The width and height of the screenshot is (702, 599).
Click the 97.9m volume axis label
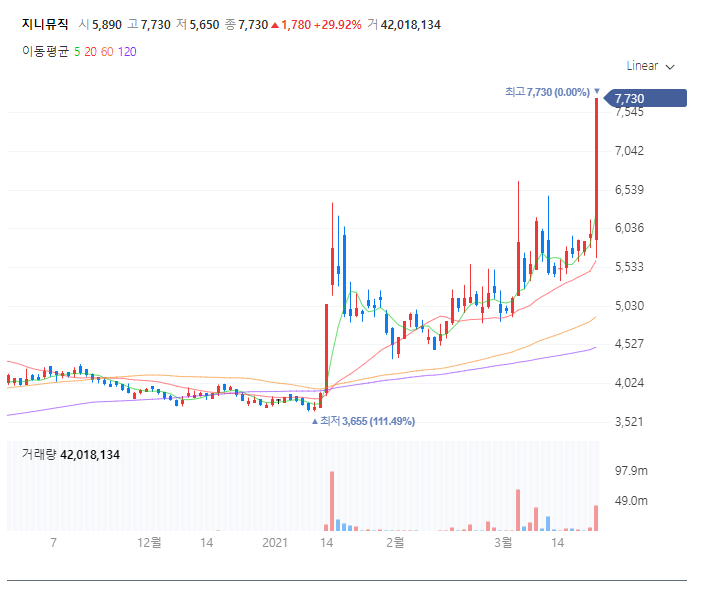coord(631,471)
